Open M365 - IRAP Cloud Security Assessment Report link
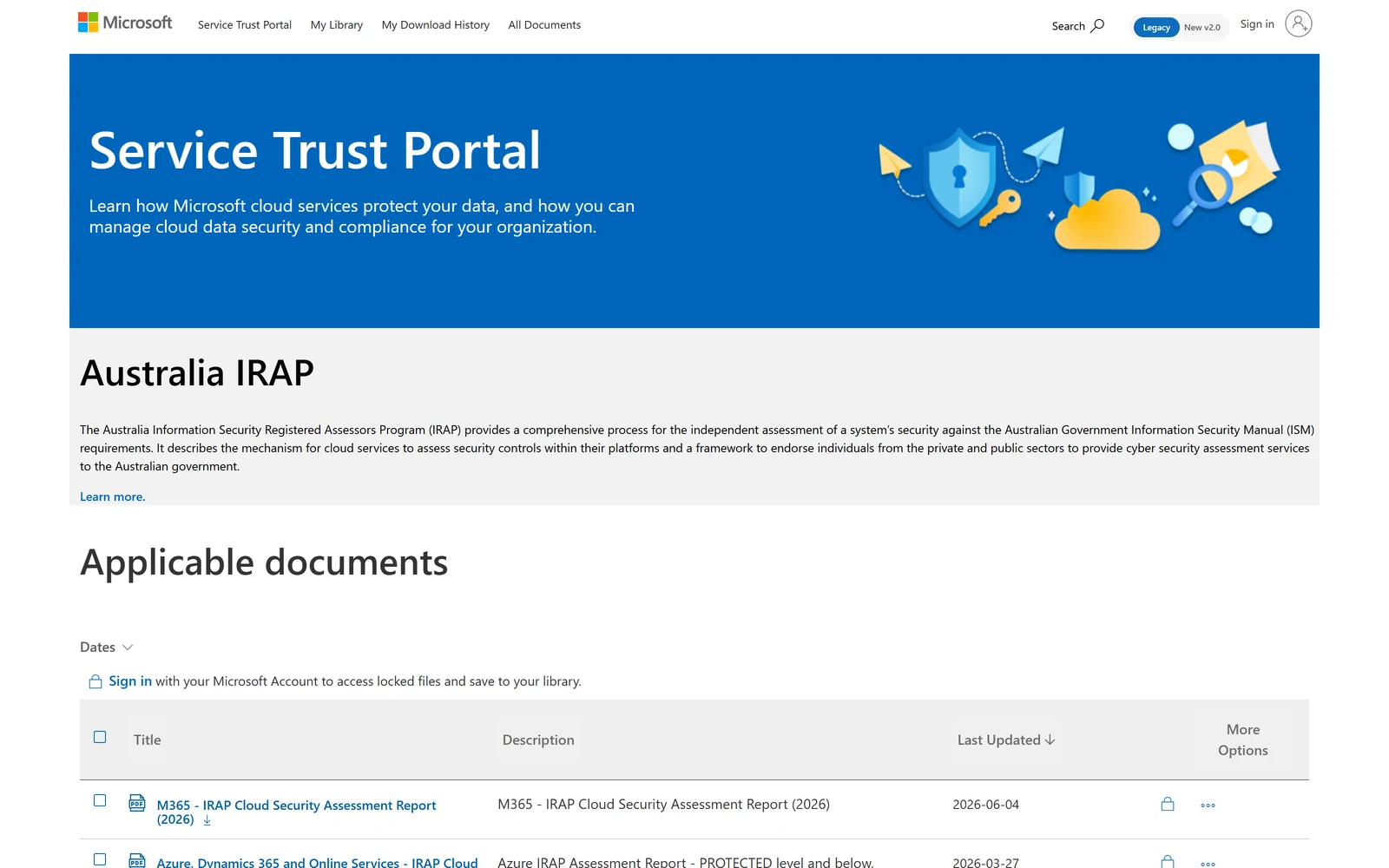The image size is (1389, 868). click(296, 812)
